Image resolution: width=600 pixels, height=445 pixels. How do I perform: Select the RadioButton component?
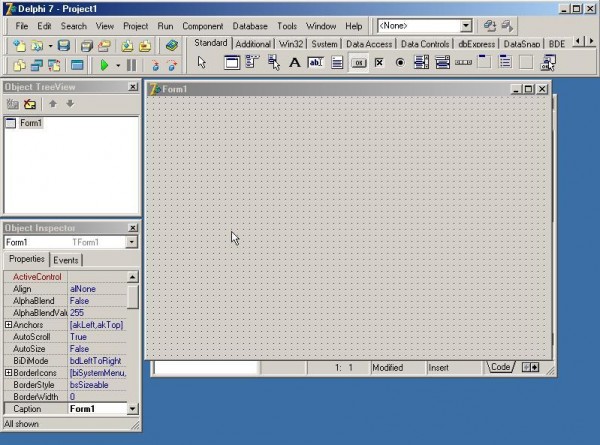pyautogui.click(x=400, y=62)
